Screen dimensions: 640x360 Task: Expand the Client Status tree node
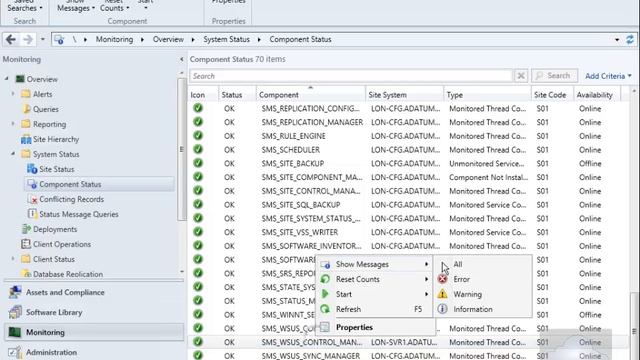[13, 259]
